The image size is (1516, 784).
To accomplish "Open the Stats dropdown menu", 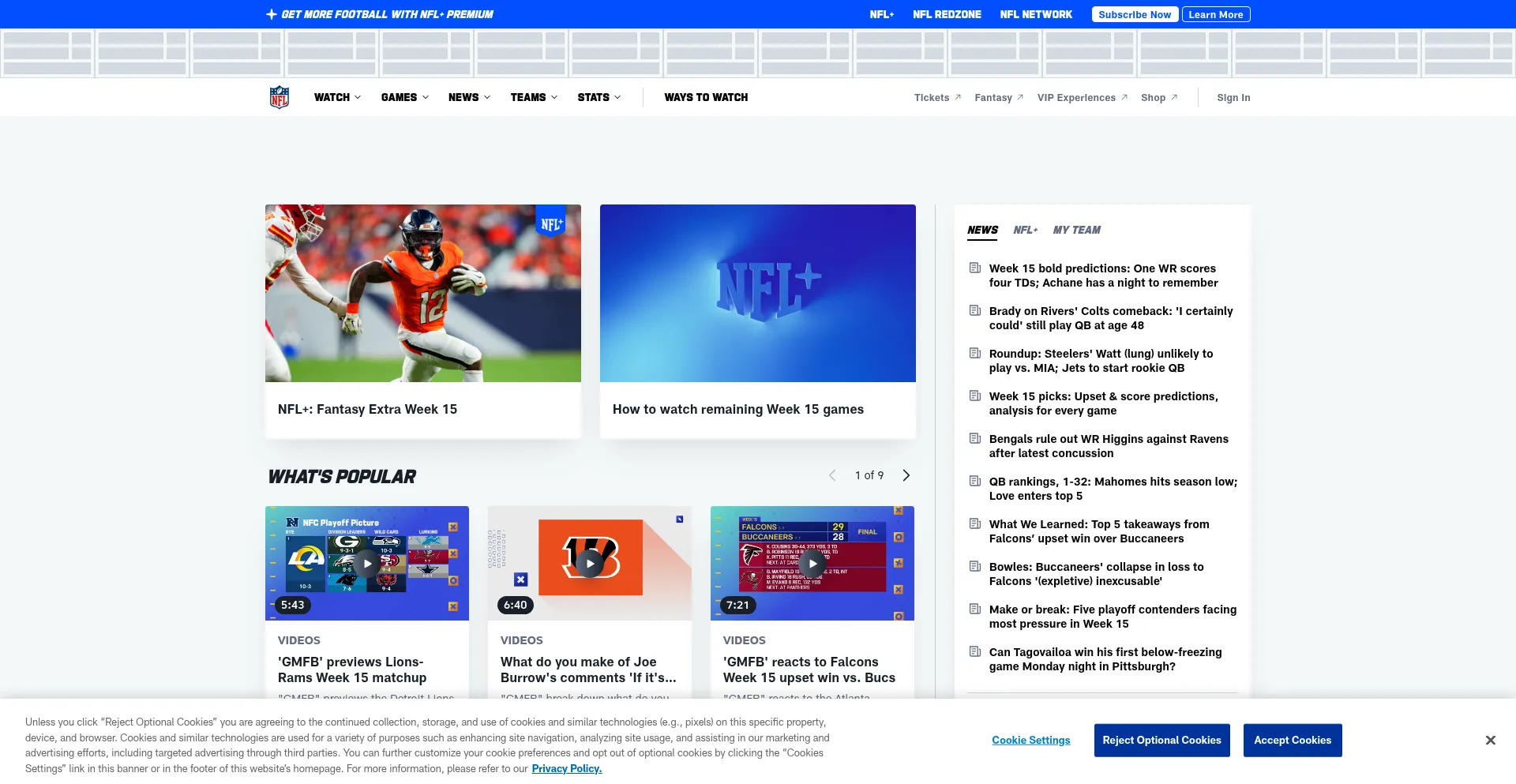I will 599,97.
